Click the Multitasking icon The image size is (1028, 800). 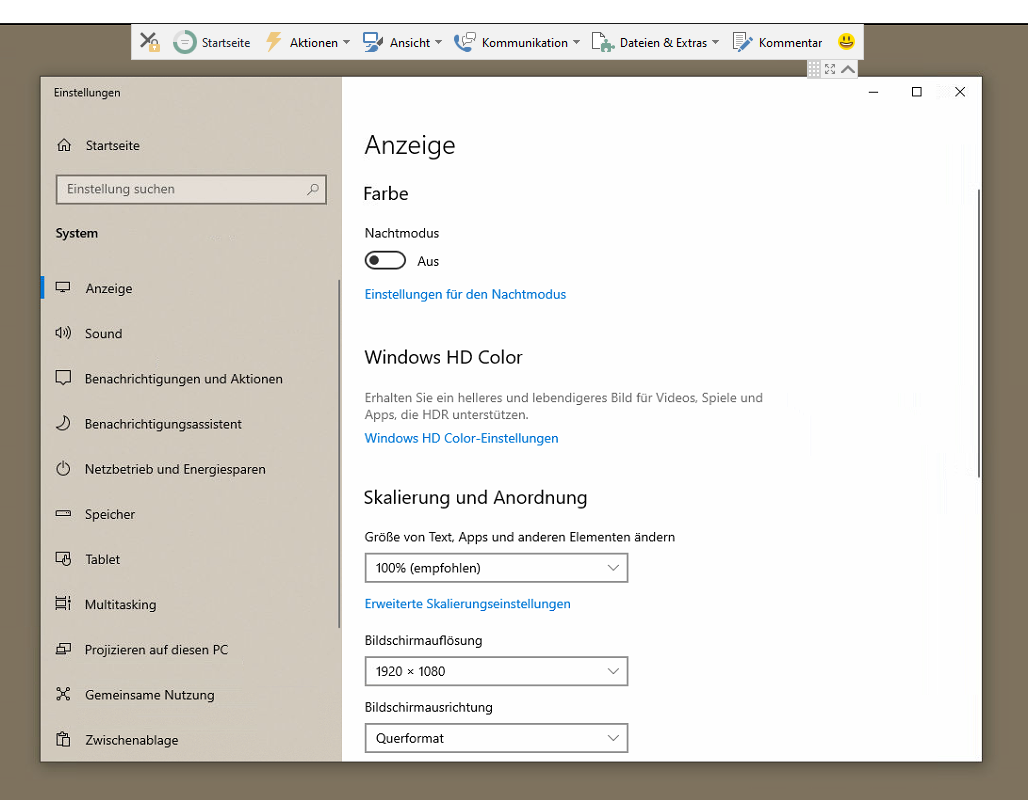63,603
